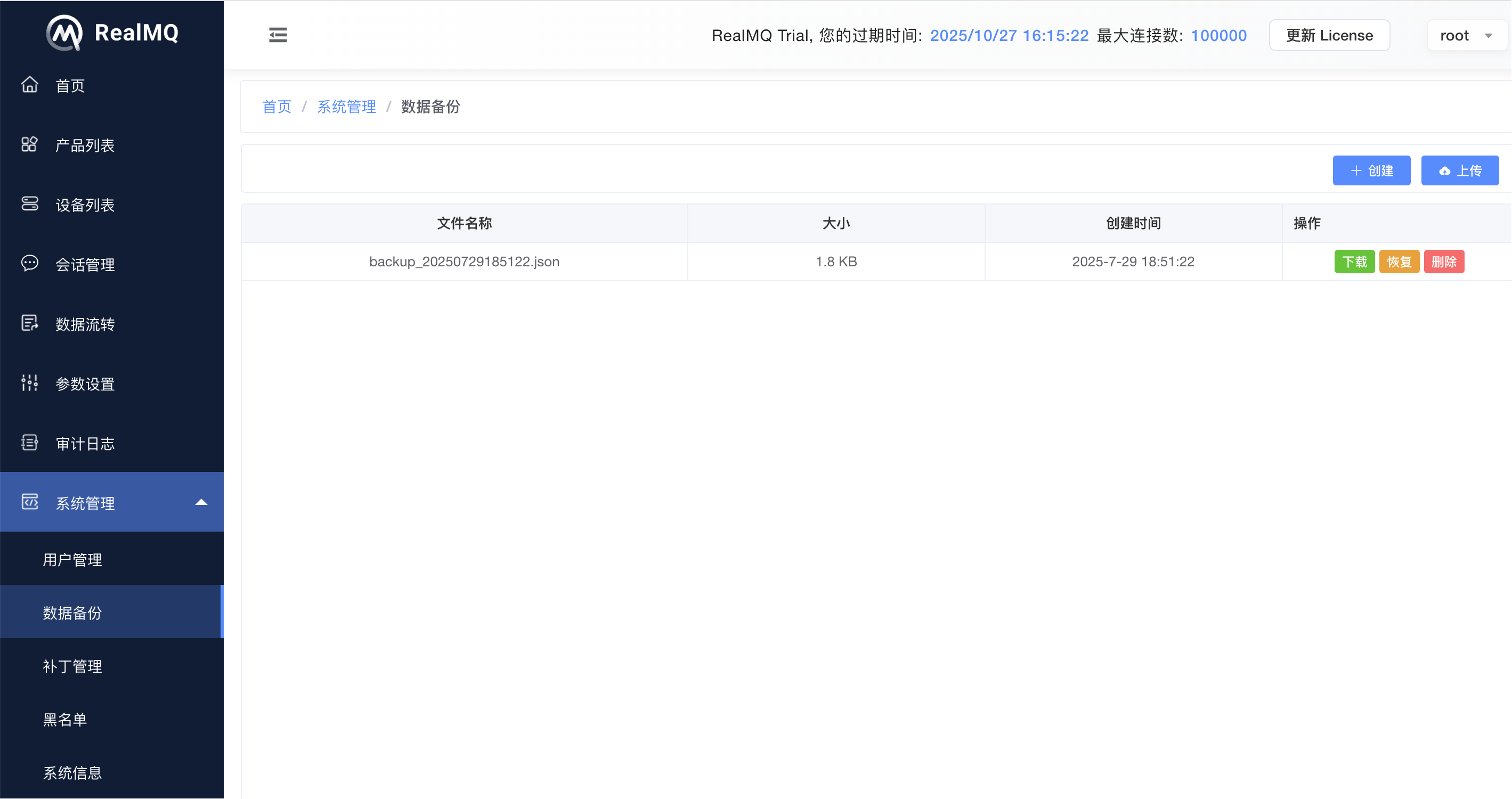Click the 1.8 KB size cell
This screenshot has width=1512, height=799.
(836, 262)
